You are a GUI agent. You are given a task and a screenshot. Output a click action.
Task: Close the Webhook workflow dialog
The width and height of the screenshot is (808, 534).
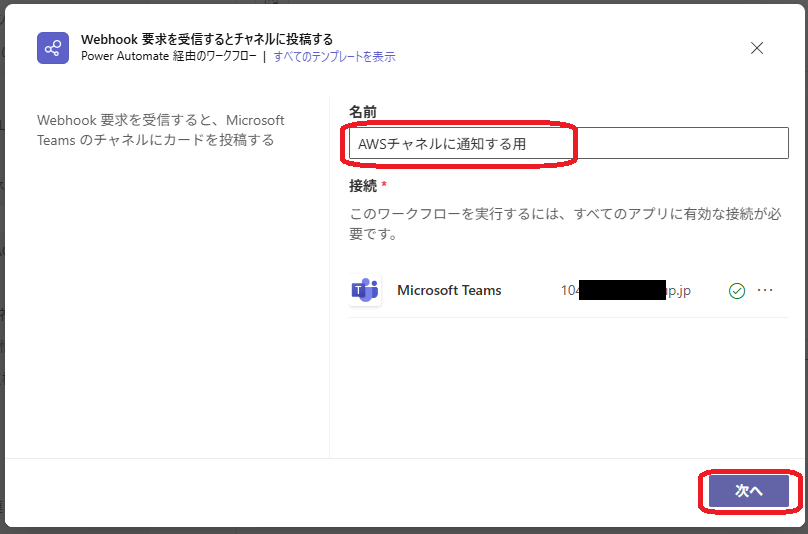click(x=756, y=48)
